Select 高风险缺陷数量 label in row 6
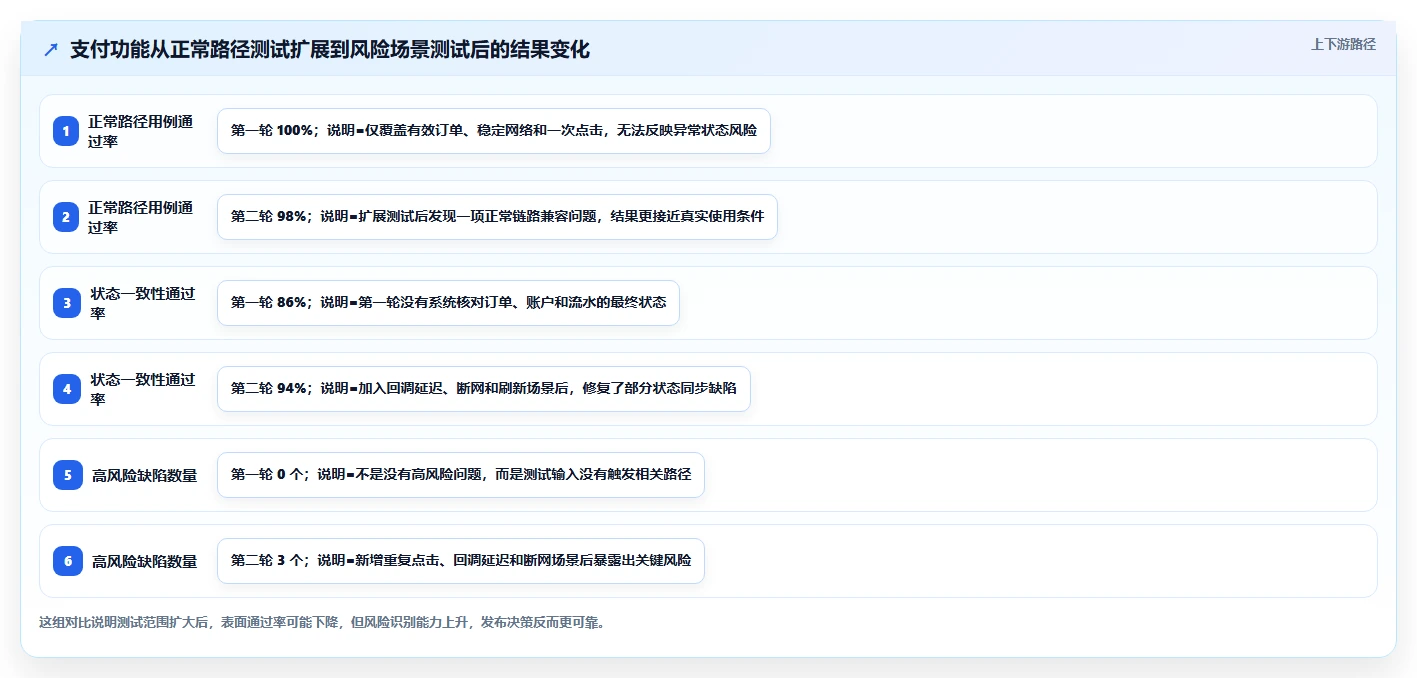 [x=144, y=562]
